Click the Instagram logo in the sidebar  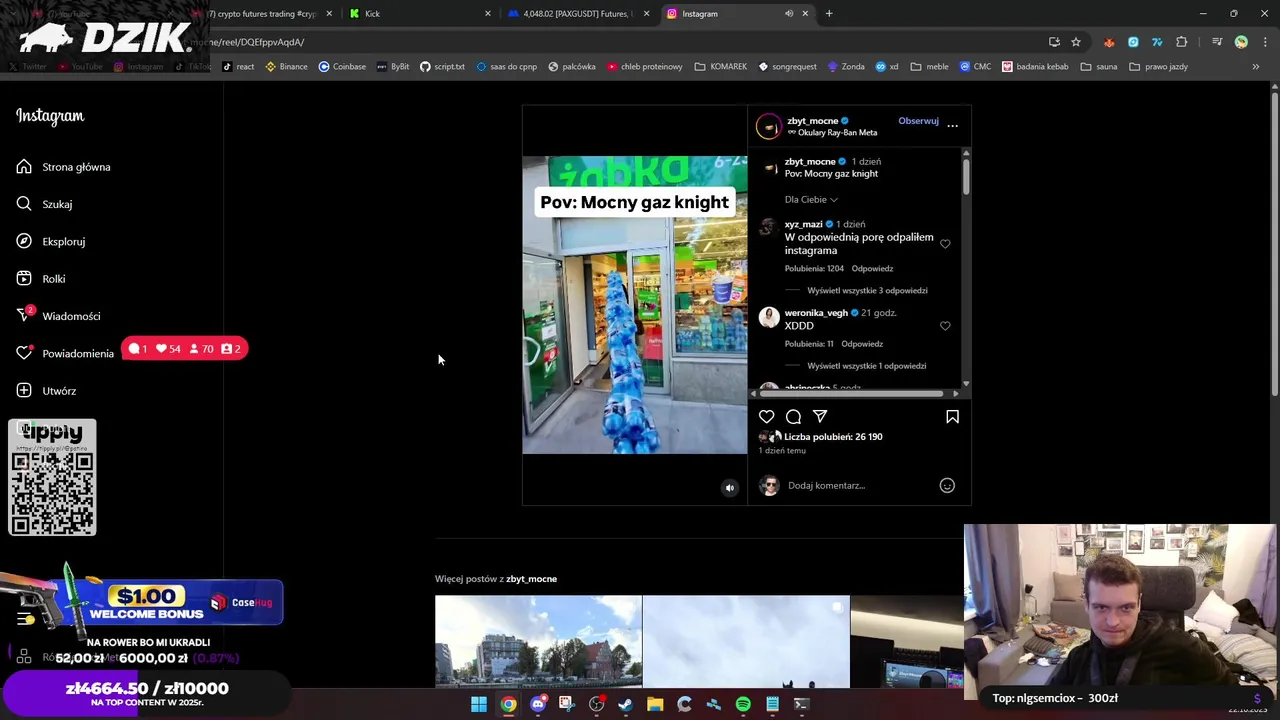(50, 116)
